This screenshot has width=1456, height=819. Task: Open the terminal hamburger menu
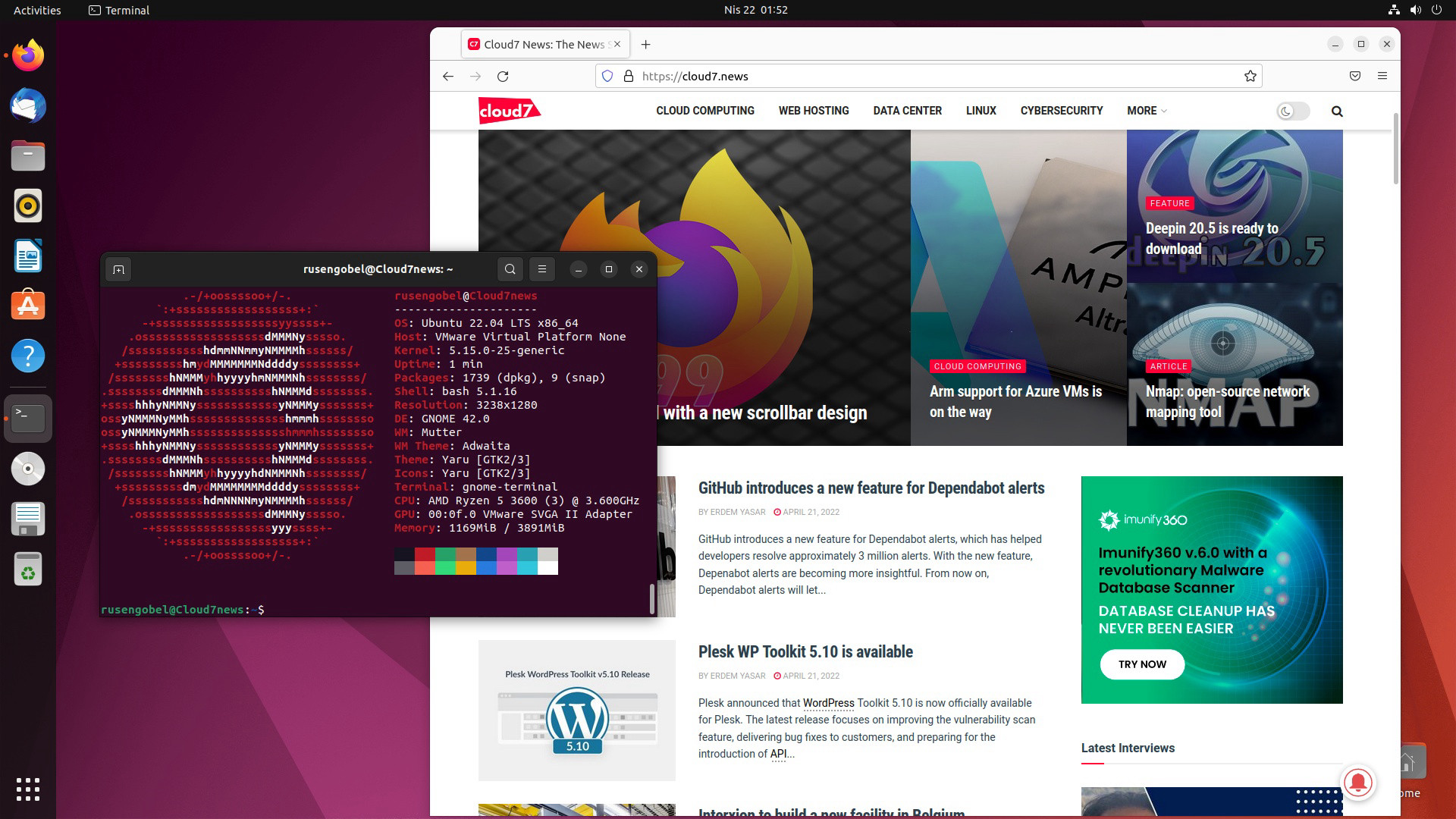[x=542, y=269]
